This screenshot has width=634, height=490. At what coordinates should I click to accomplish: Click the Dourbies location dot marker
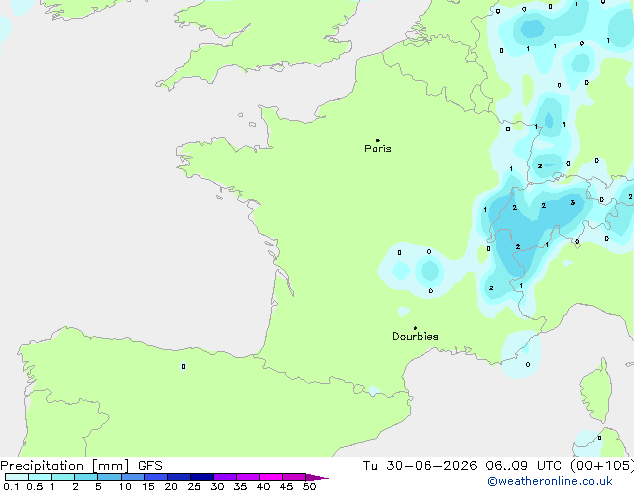point(415,328)
